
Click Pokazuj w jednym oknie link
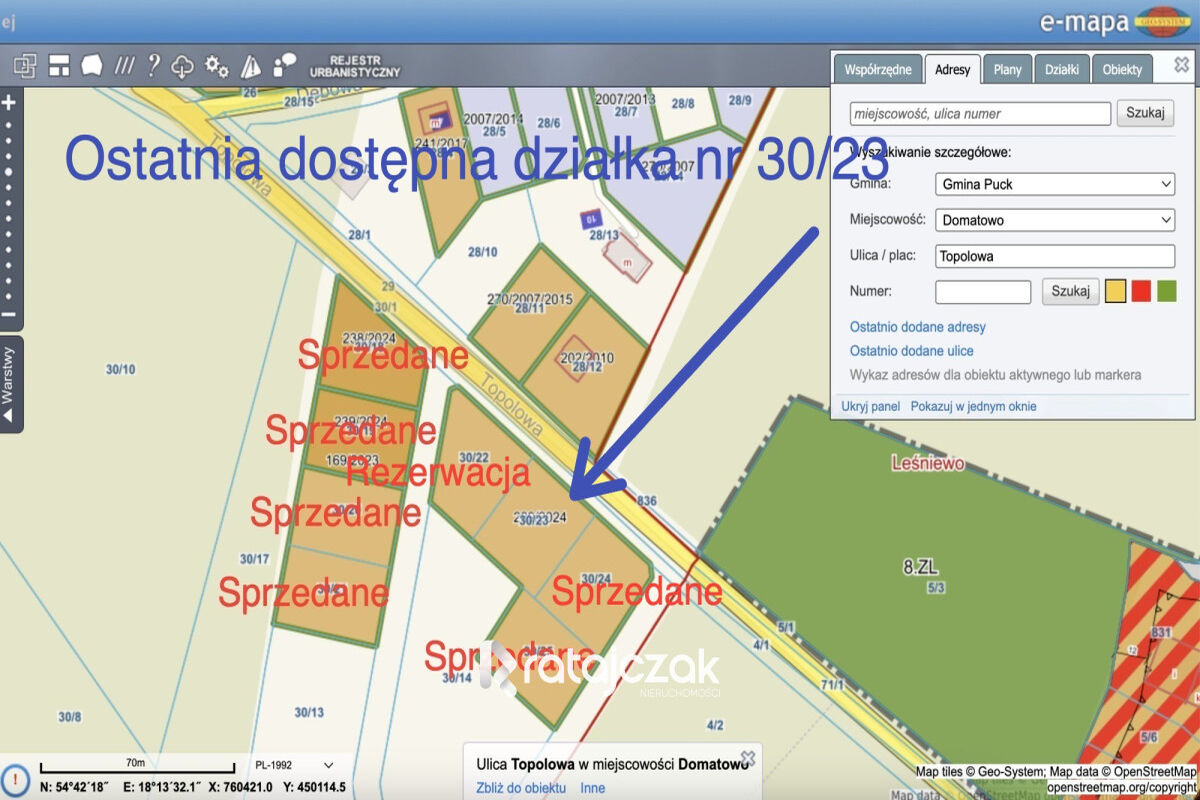pyautogui.click(x=973, y=406)
